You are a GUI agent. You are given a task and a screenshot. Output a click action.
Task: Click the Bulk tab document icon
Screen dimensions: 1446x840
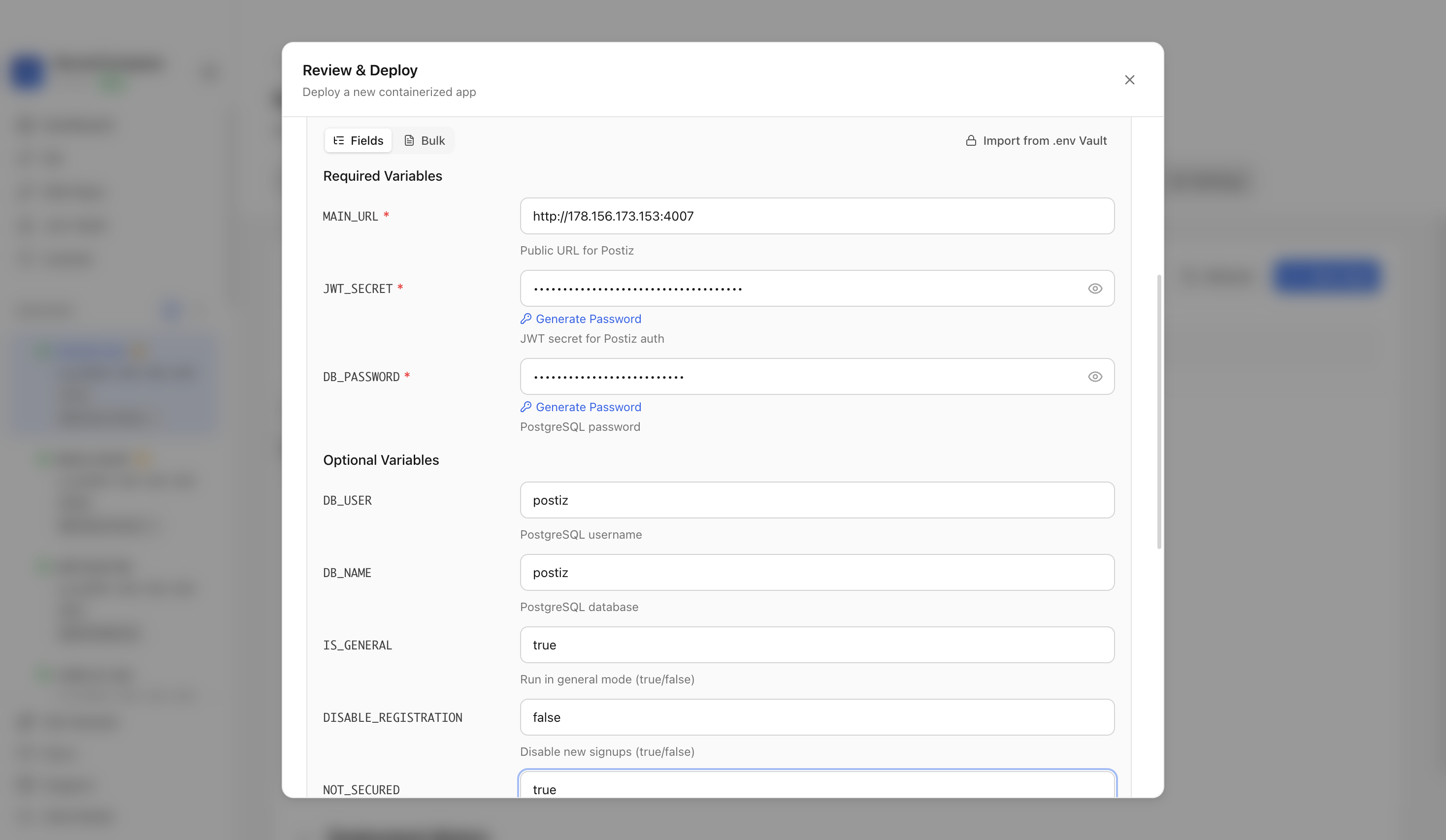coord(409,140)
